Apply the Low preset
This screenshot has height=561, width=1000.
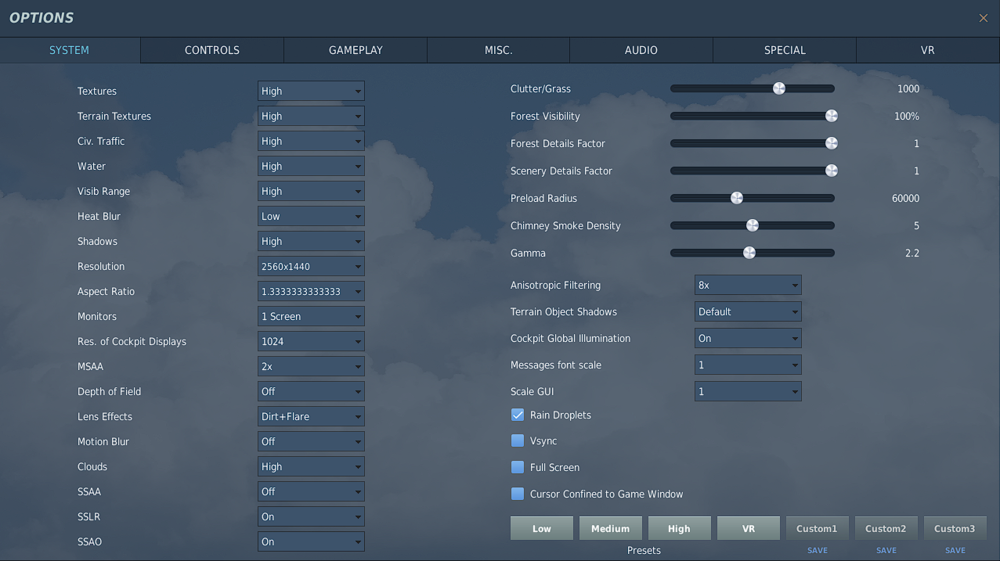(x=541, y=528)
